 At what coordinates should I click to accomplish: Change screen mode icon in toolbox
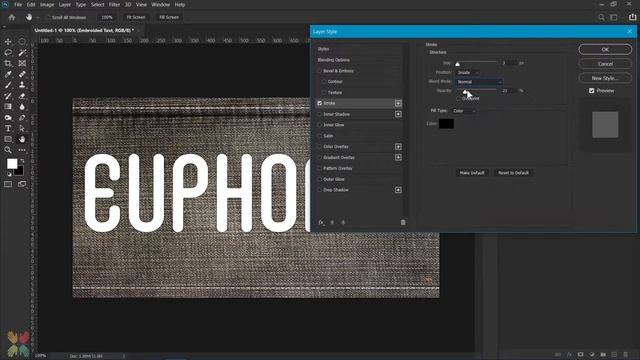tap(22, 184)
